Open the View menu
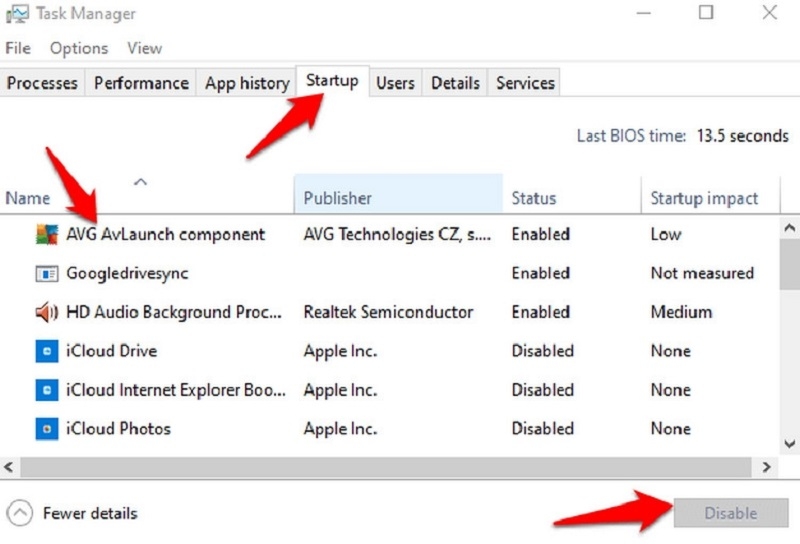The height and width of the screenshot is (544, 800). coord(144,48)
